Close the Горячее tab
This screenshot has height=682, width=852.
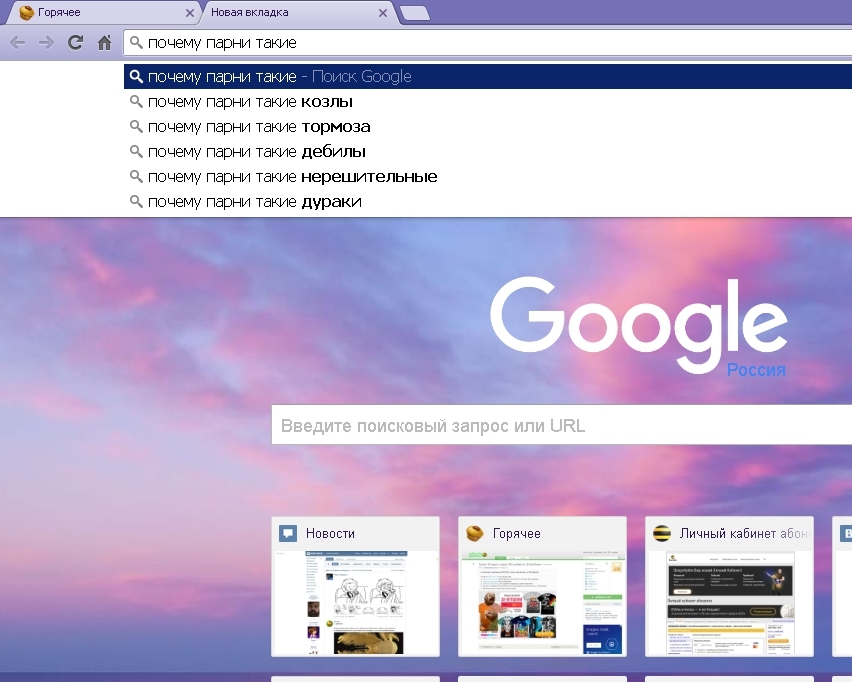(190, 13)
